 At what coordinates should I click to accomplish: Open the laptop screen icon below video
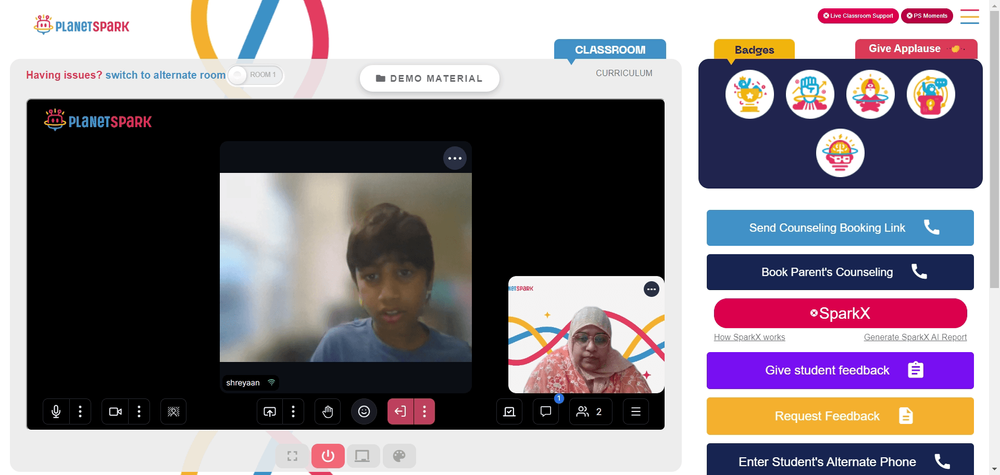tap(363, 456)
